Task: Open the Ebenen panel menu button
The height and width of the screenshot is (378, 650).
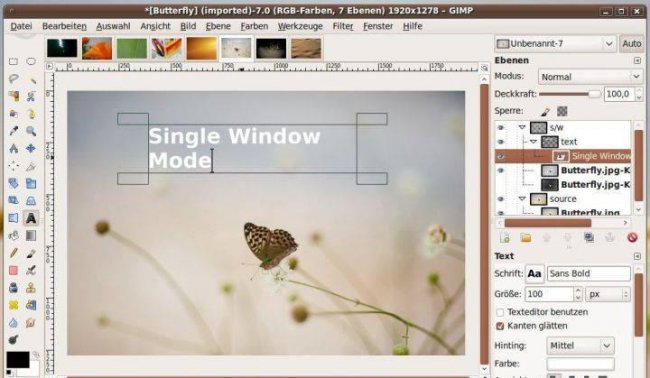Action: 638,61
